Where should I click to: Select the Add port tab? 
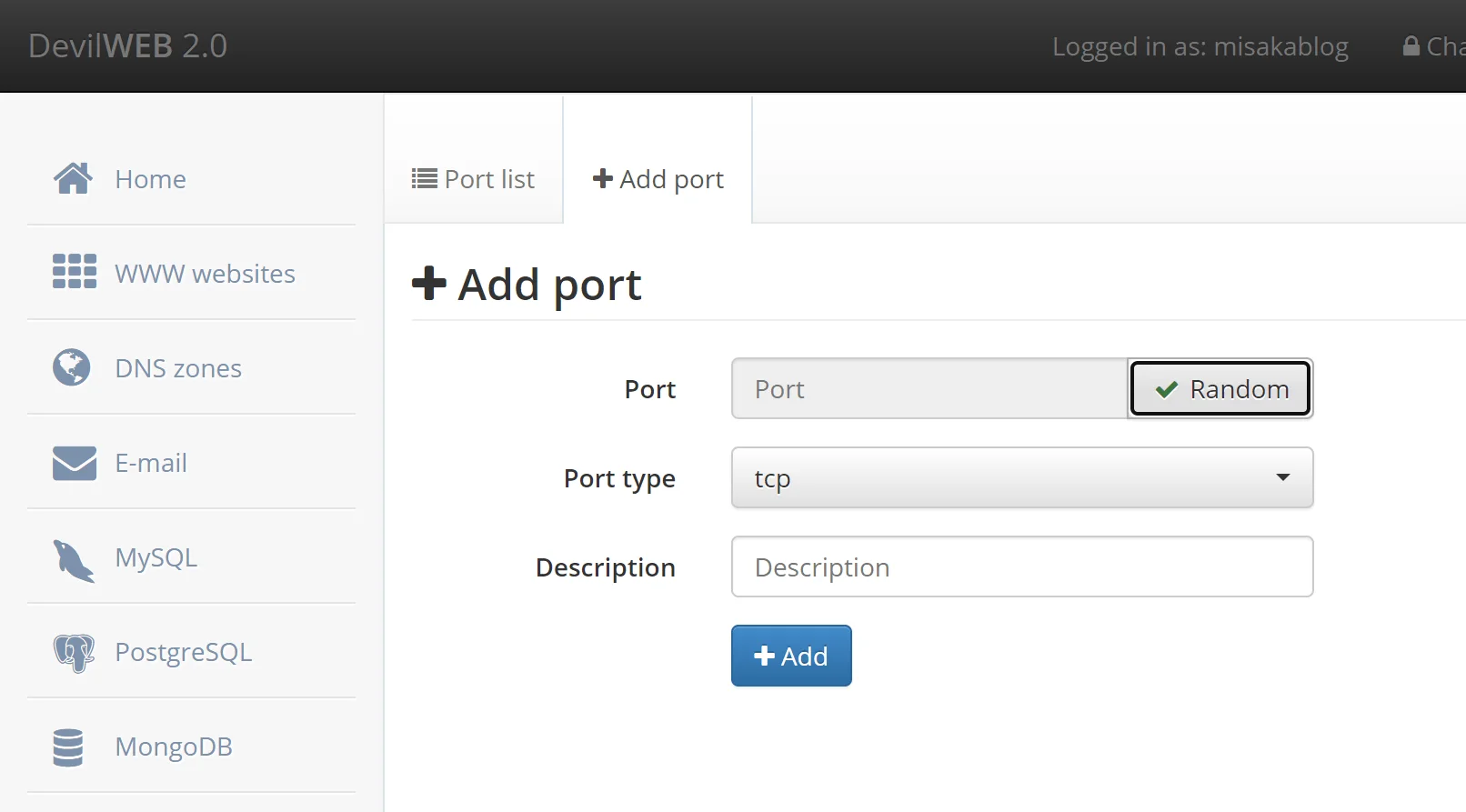pyautogui.click(x=658, y=179)
